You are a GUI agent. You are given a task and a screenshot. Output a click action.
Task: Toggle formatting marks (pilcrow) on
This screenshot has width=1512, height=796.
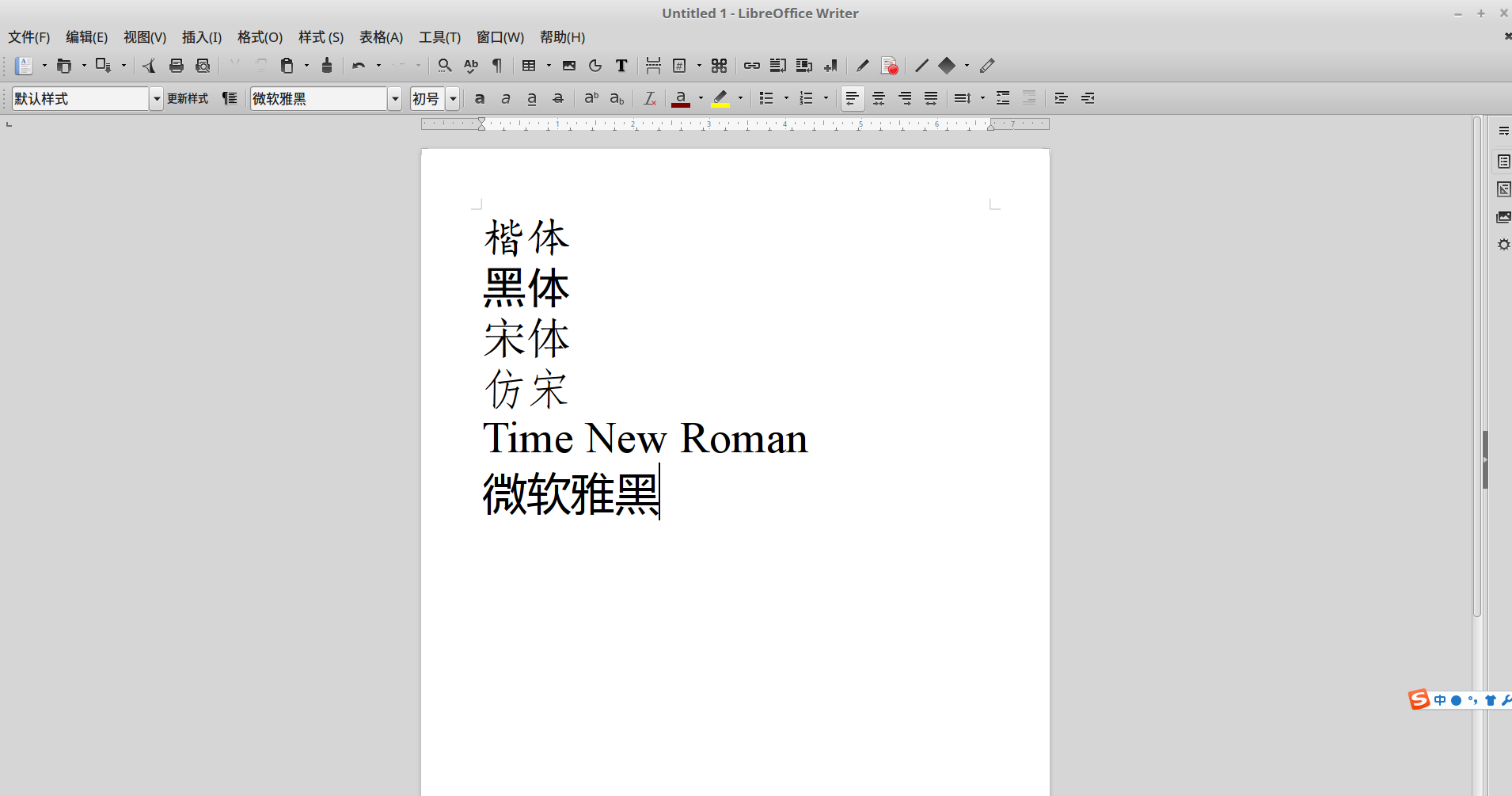497,66
